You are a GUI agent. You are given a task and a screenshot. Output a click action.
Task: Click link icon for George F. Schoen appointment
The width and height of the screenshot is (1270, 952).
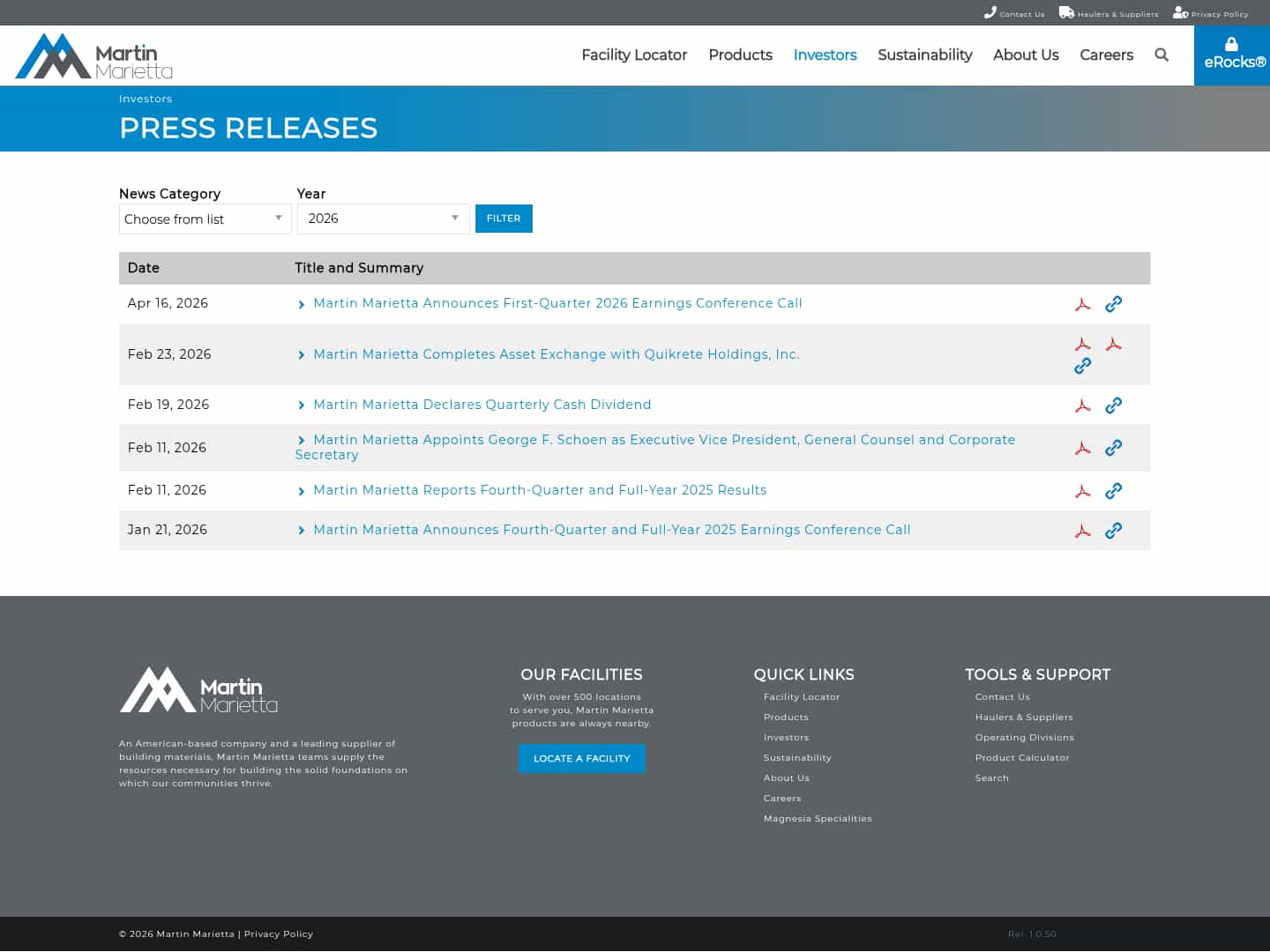pyautogui.click(x=1114, y=448)
